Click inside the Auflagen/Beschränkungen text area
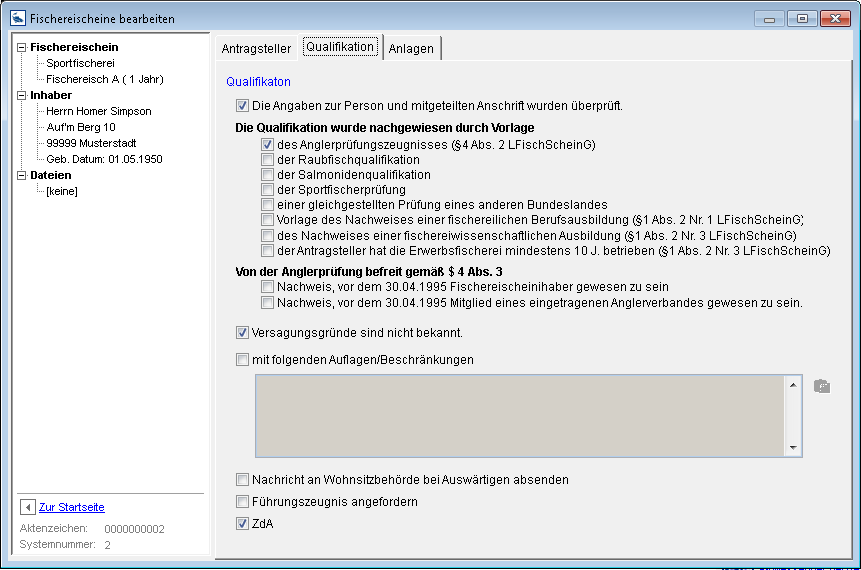The height and width of the screenshot is (570, 861). tap(520, 415)
